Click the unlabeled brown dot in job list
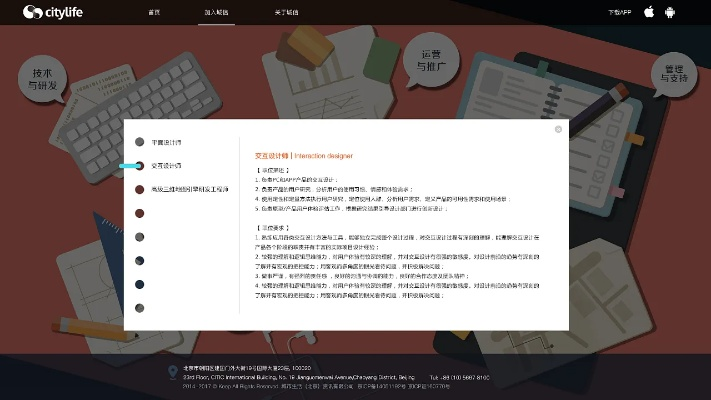 coord(140,213)
